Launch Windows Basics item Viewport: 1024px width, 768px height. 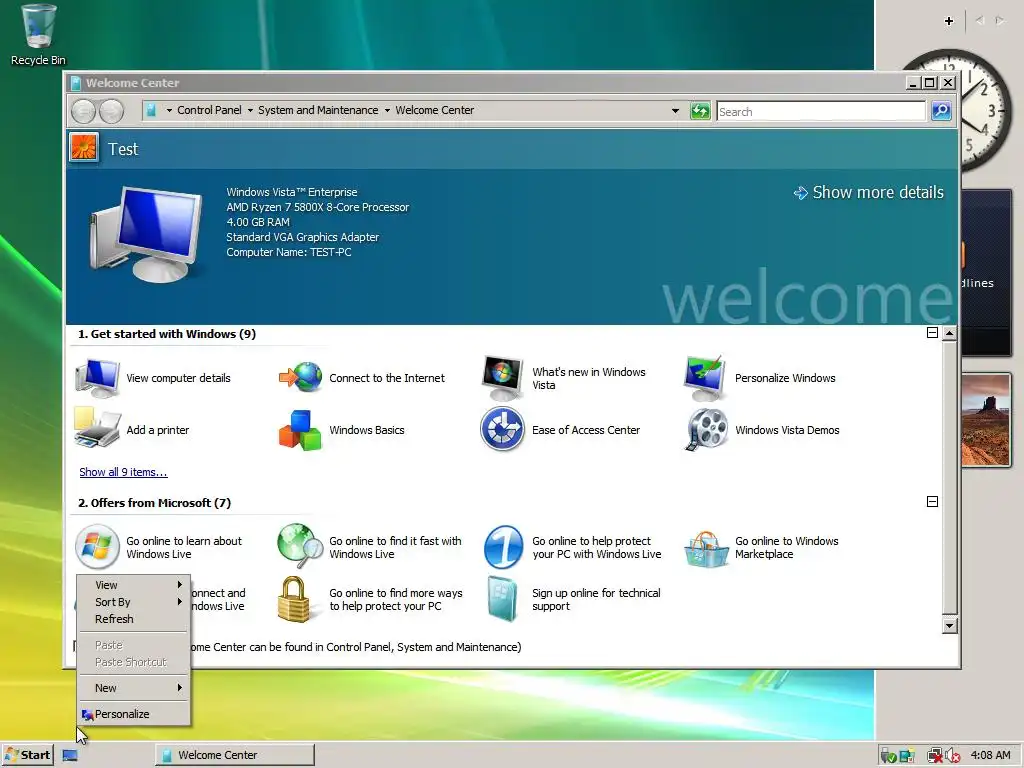(342, 430)
